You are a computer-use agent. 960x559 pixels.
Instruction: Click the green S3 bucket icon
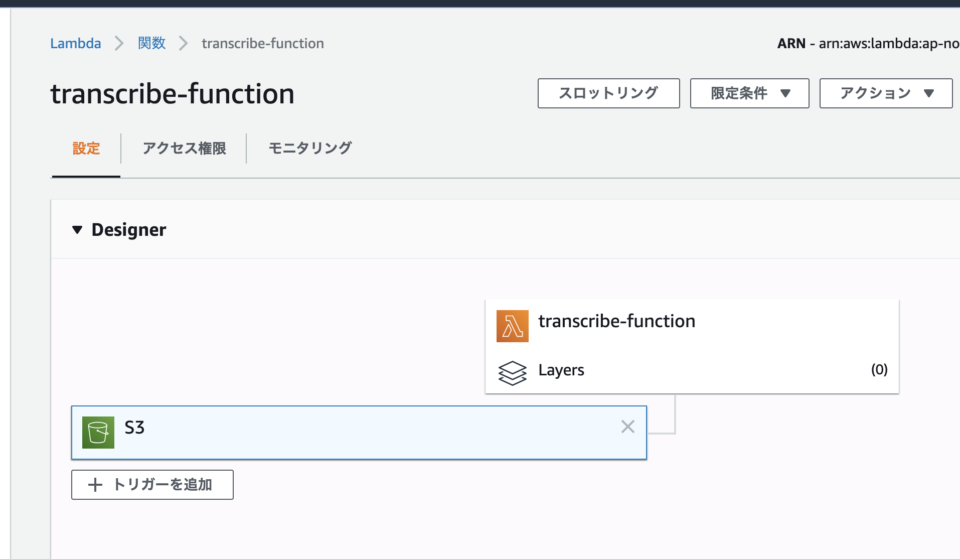click(x=98, y=432)
